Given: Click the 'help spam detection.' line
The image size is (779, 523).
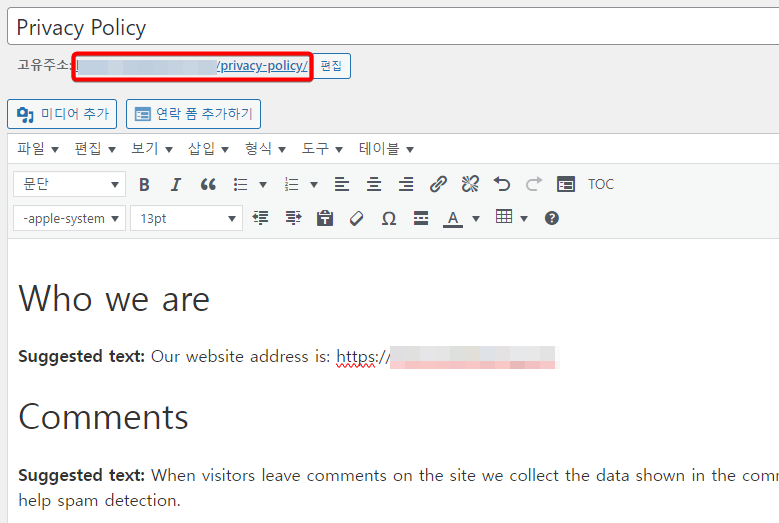Looking at the screenshot, I should pos(99,500).
